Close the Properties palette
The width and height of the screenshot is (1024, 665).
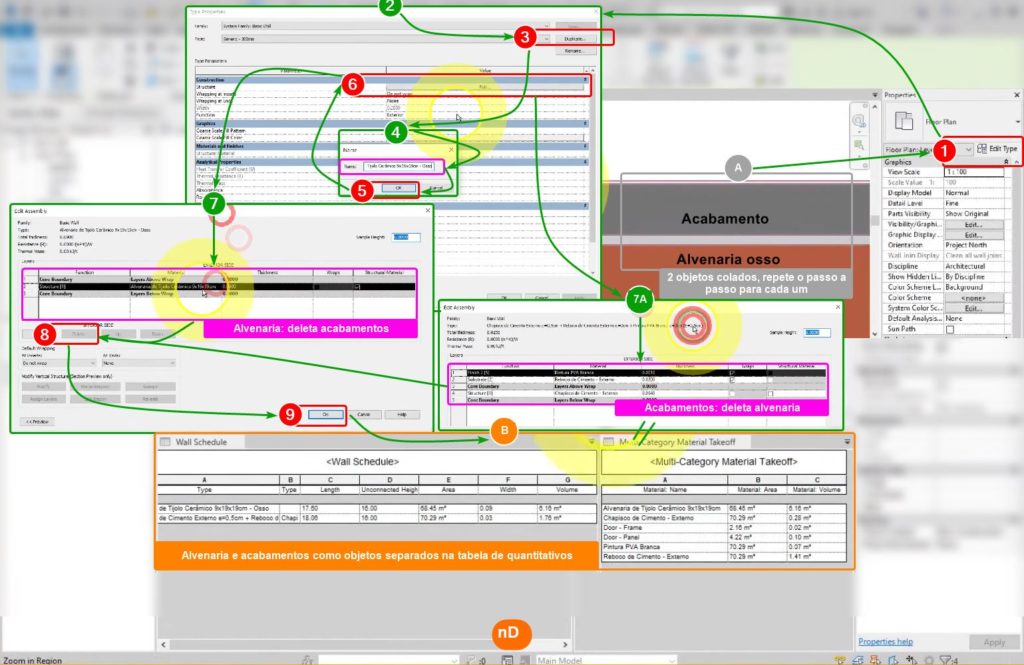point(1014,94)
